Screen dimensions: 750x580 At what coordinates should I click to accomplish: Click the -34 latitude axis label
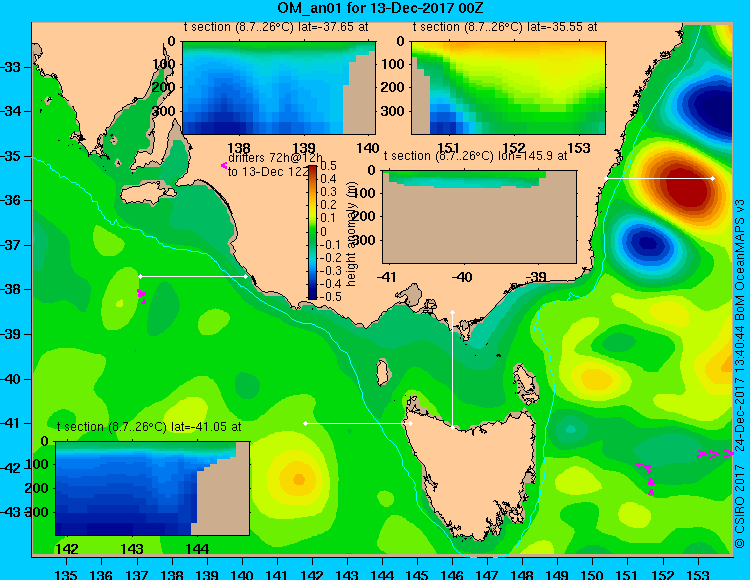click(x=11, y=111)
